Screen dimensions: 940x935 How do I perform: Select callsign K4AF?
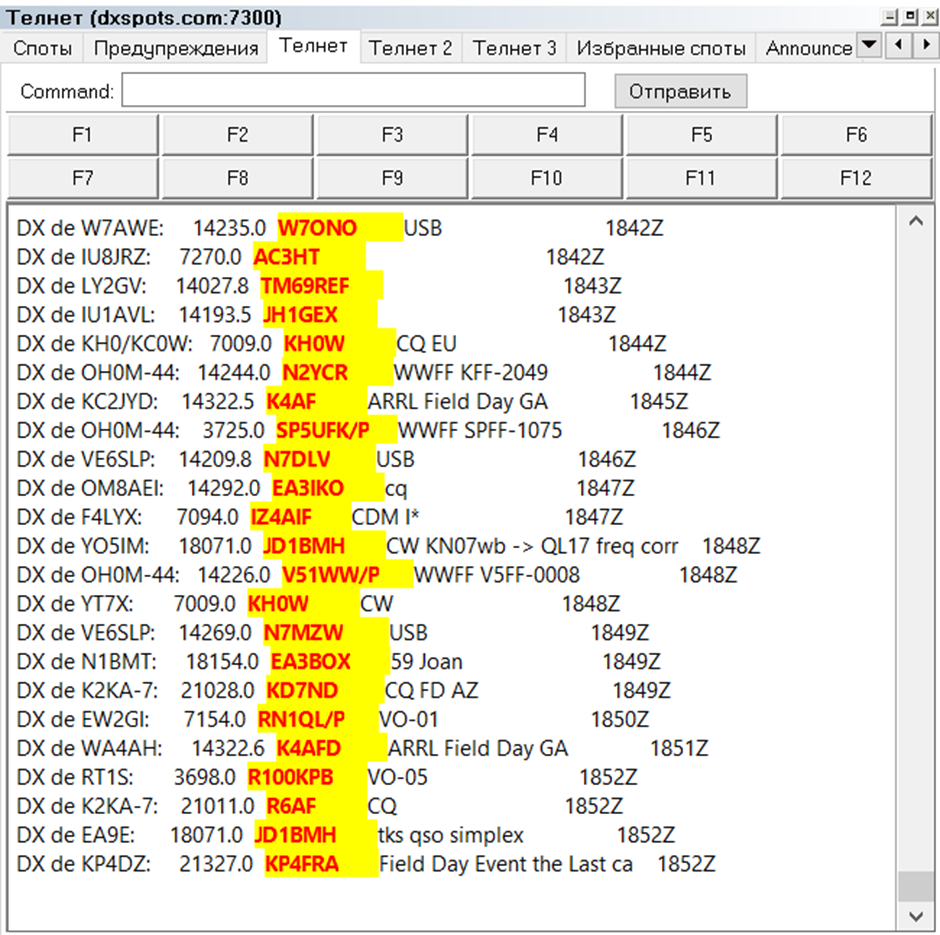(291, 402)
